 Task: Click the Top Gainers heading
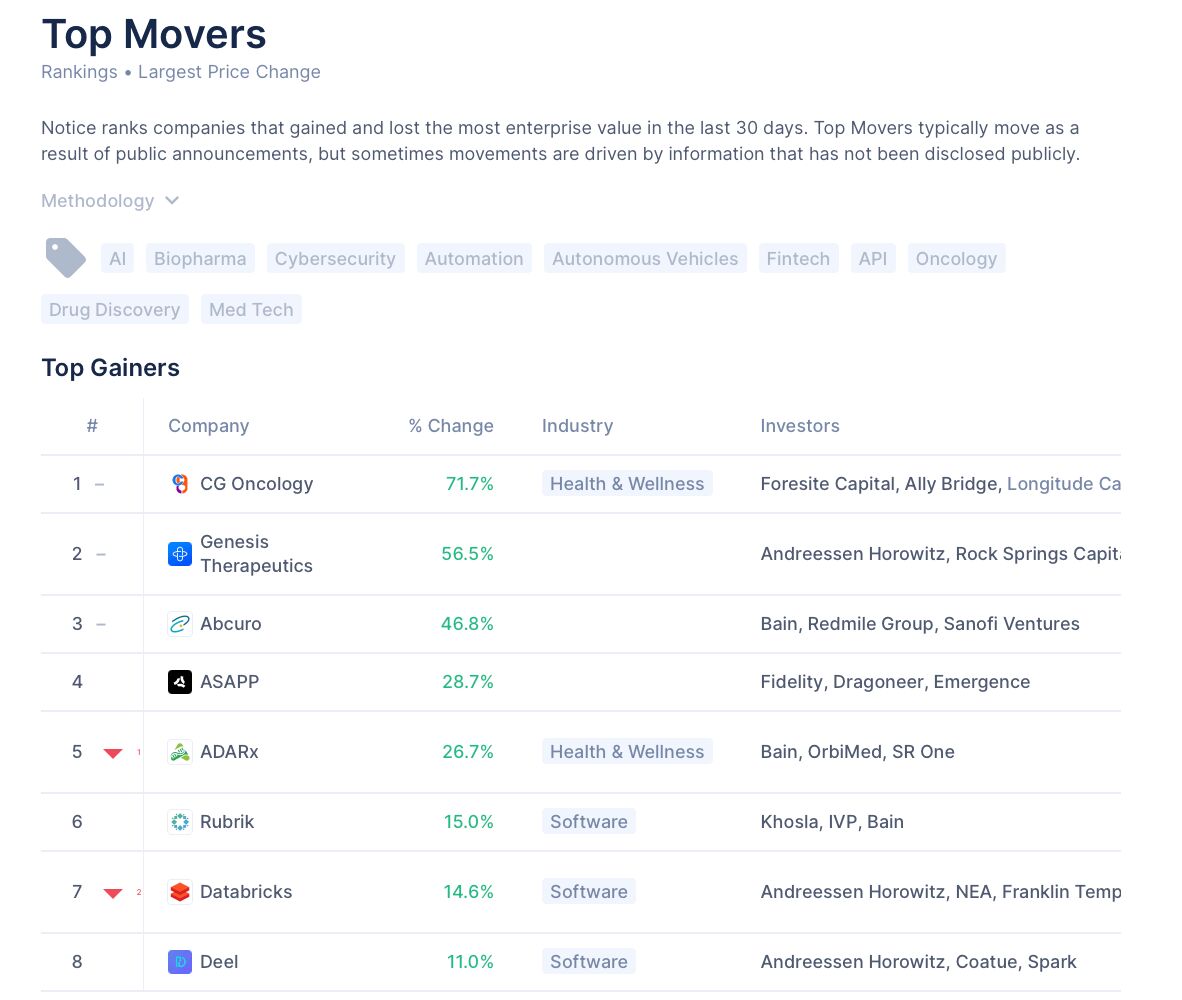click(111, 368)
